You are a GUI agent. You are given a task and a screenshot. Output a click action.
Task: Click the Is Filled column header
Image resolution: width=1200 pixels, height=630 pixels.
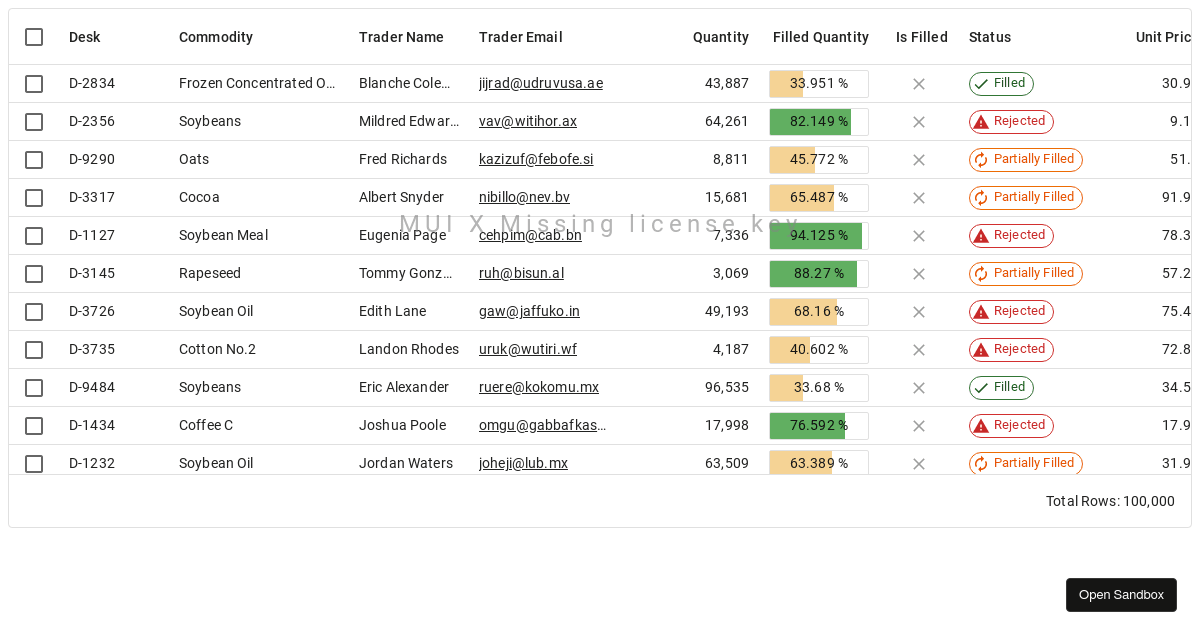click(x=922, y=37)
